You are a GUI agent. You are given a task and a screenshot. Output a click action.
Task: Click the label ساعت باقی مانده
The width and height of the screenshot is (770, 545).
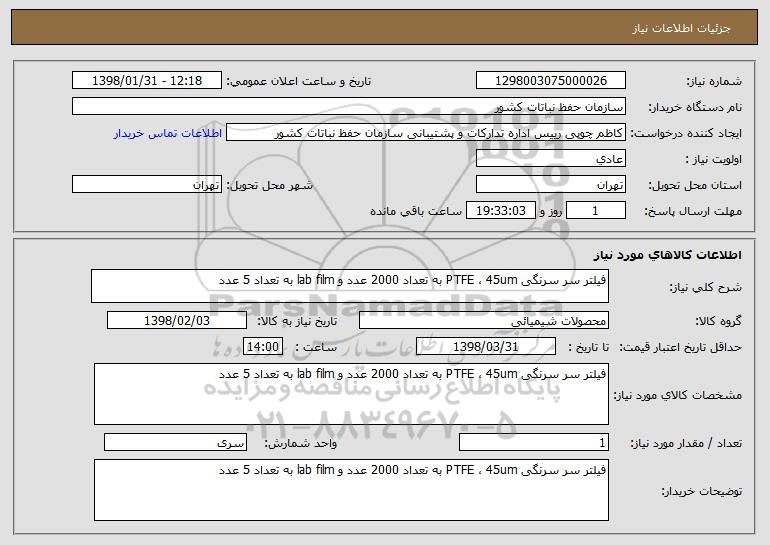[x=415, y=211]
